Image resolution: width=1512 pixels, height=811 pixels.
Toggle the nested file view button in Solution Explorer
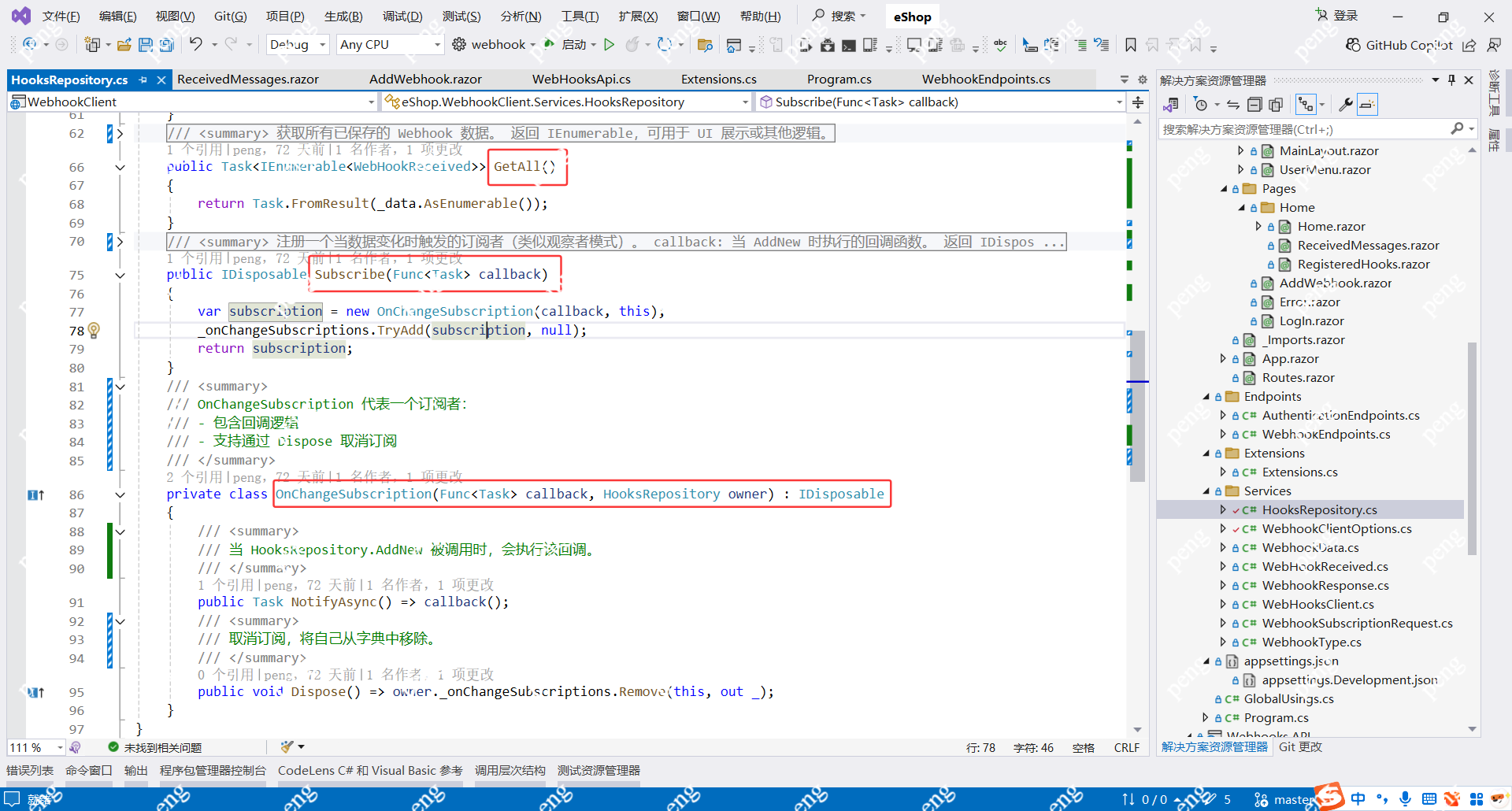(x=1306, y=105)
